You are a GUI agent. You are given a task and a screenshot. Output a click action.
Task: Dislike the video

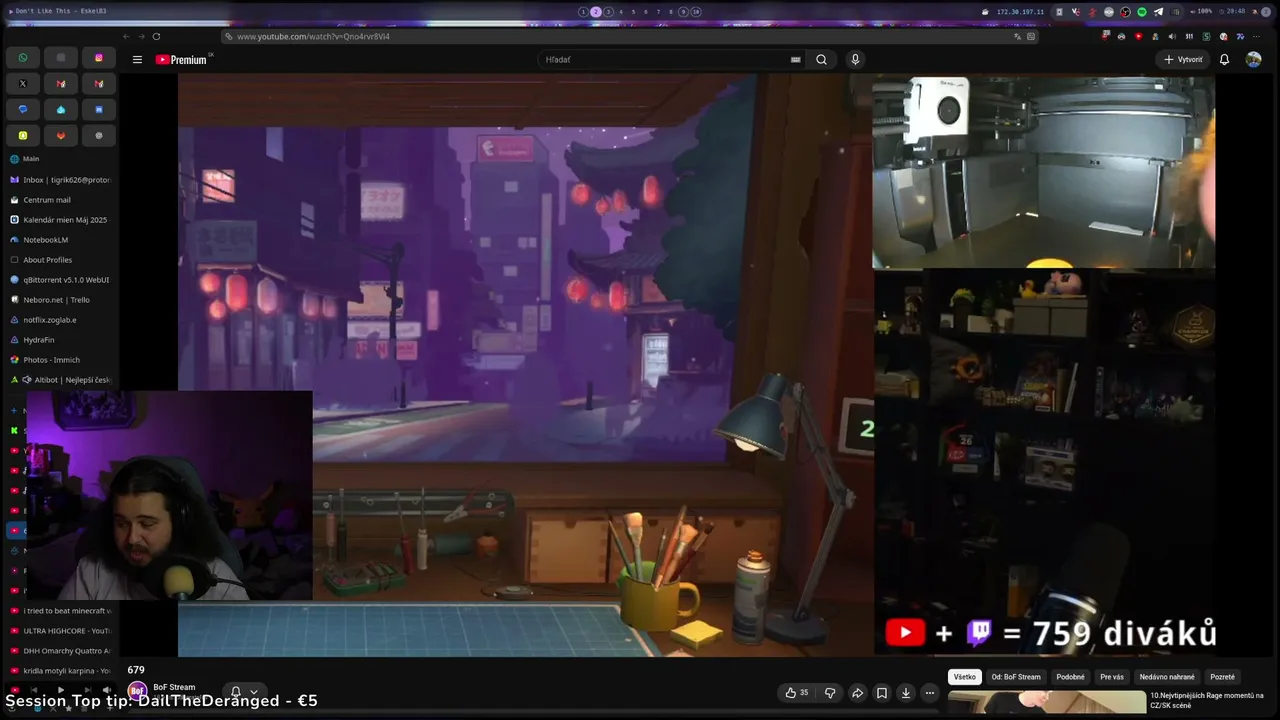pyautogui.click(x=830, y=693)
